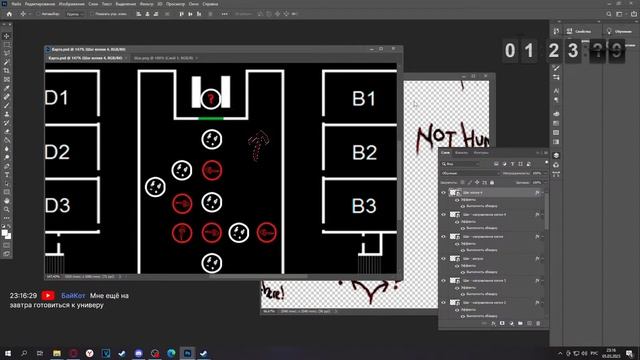Toggle Эффекты visibility under the selected layer

pyautogui.click(x=457, y=200)
